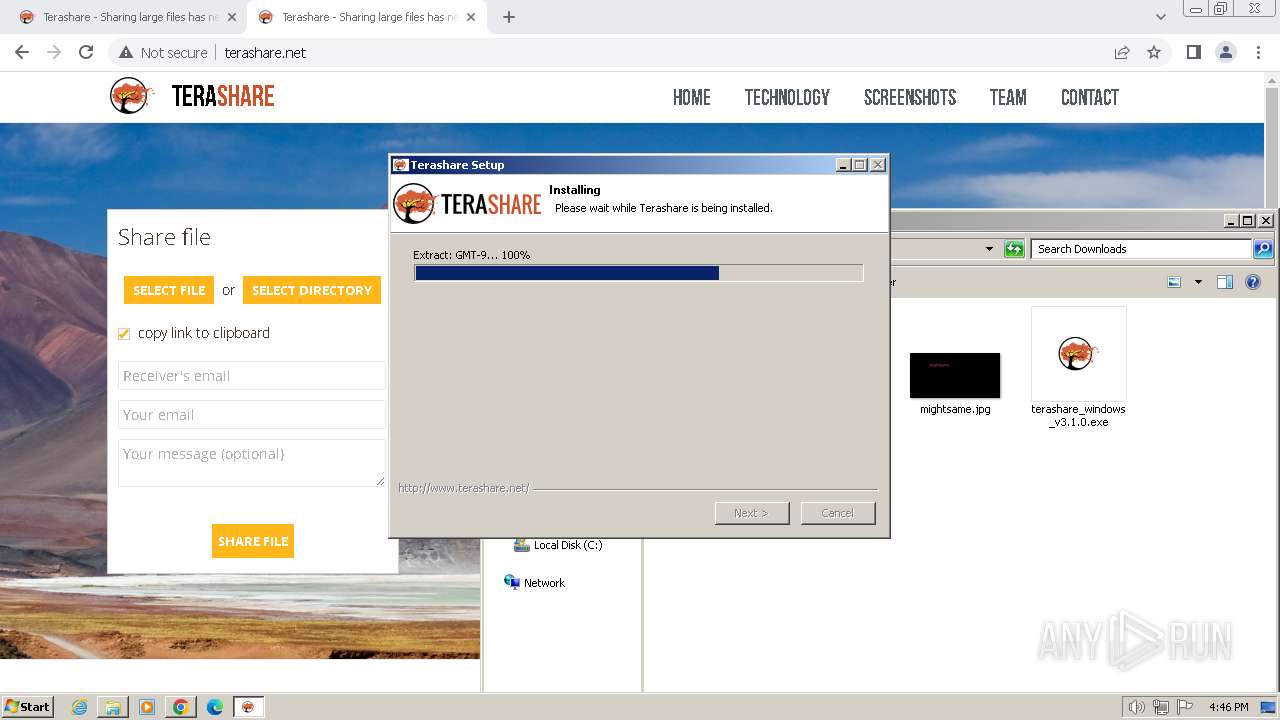Select terashare_windows_v3.1.0.exe file icon
This screenshot has width=1280, height=720.
click(1078, 354)
